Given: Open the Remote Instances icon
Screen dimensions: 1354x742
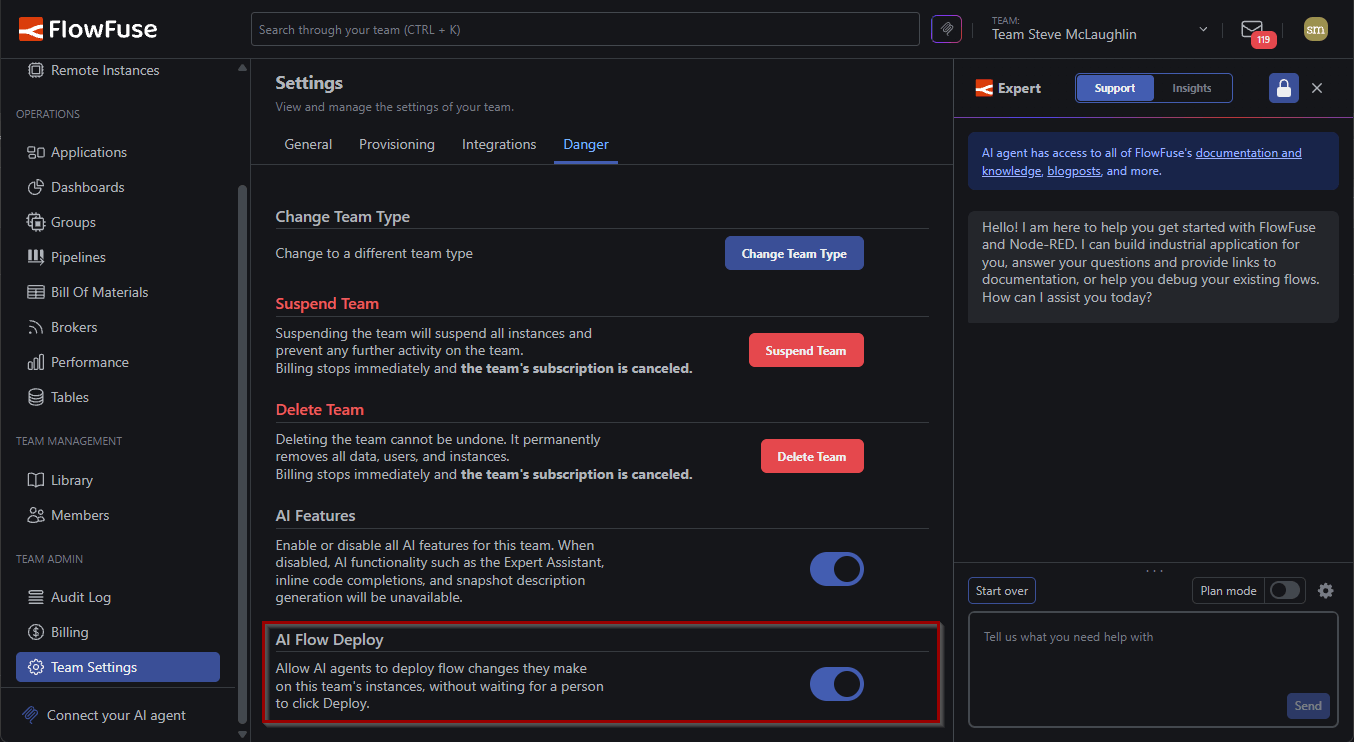Looking at the screenshot, I should tap(36, 70).
